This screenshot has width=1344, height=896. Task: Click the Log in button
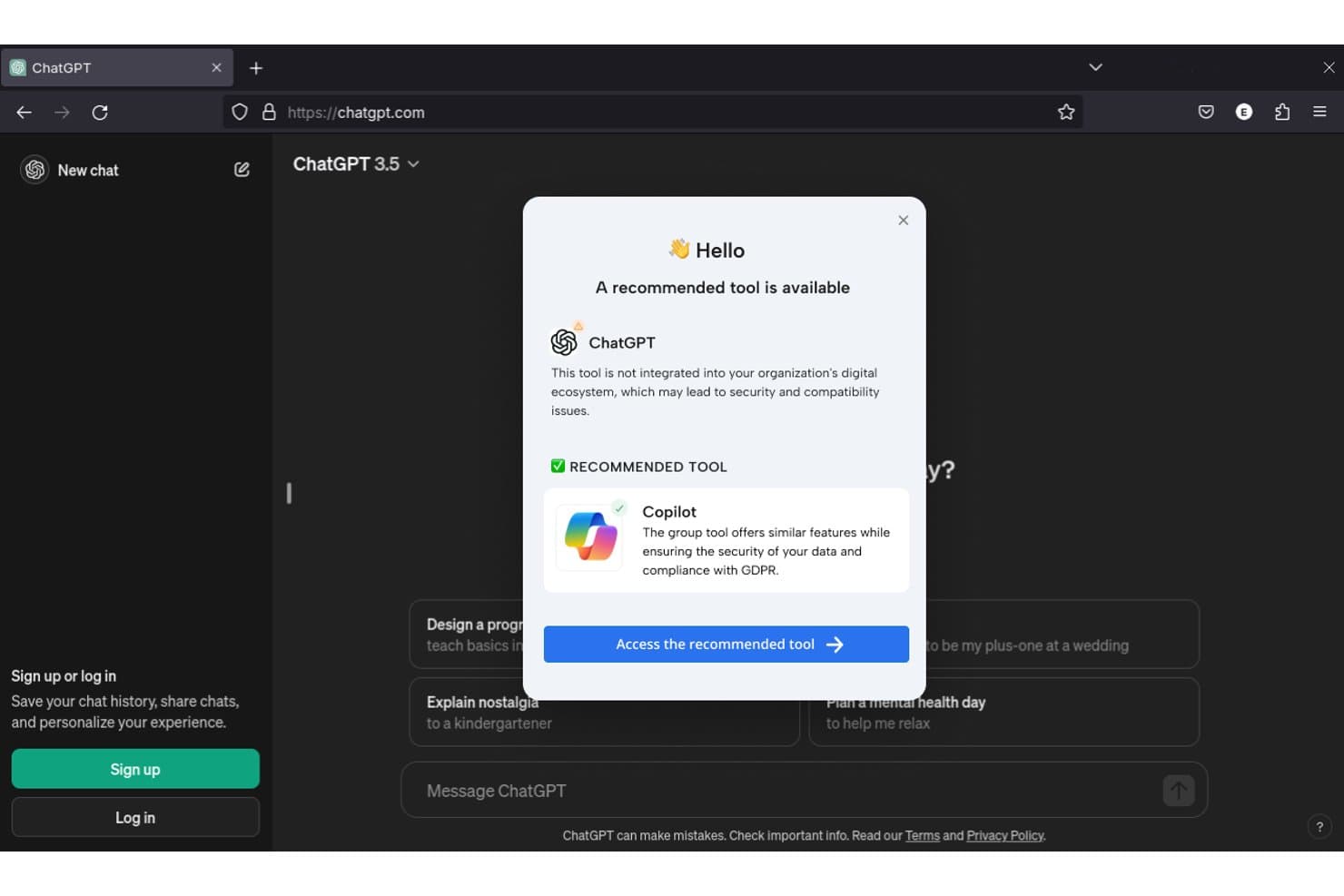135,817
